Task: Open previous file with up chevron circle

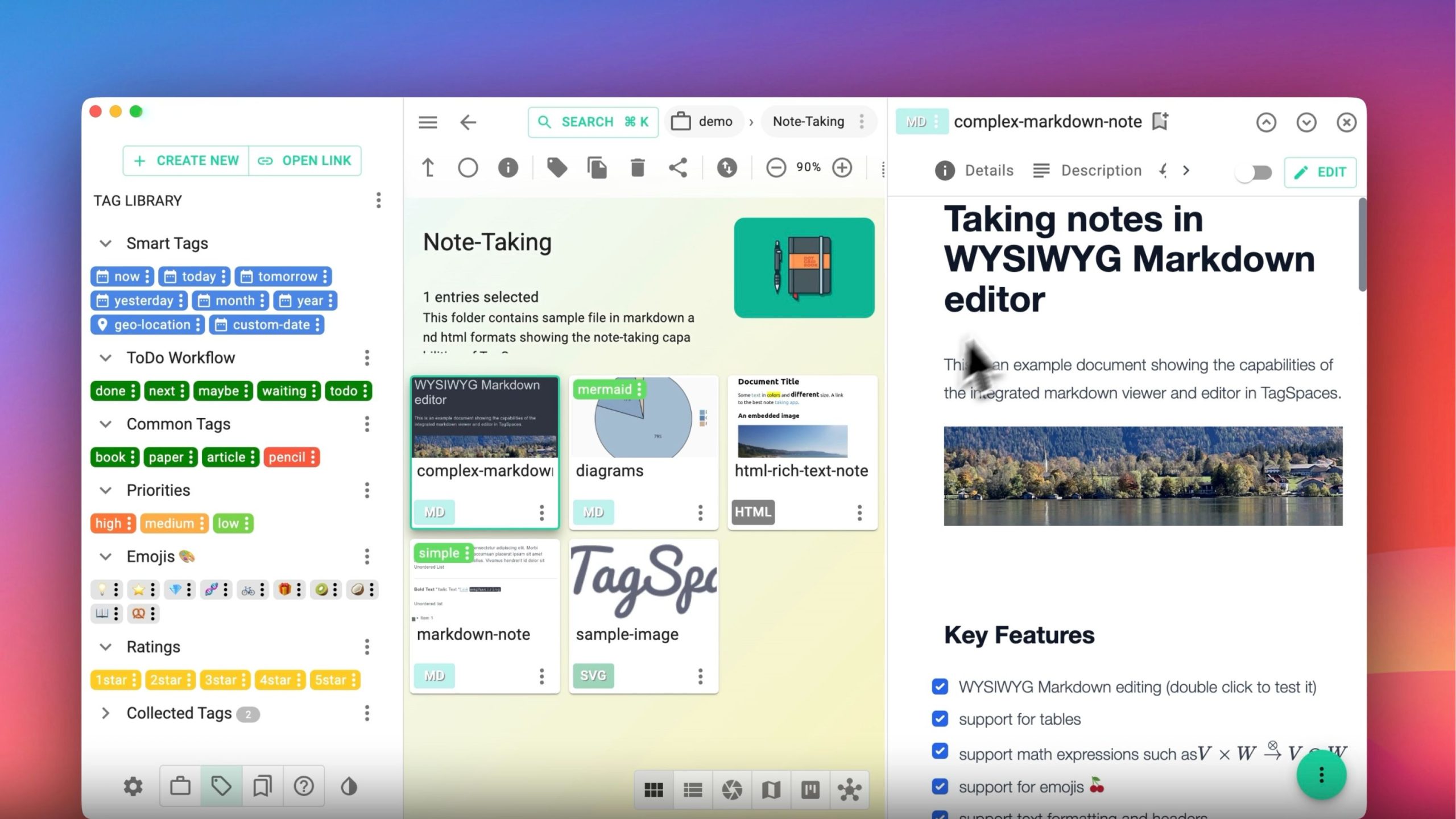Action: coord(1266,122)
